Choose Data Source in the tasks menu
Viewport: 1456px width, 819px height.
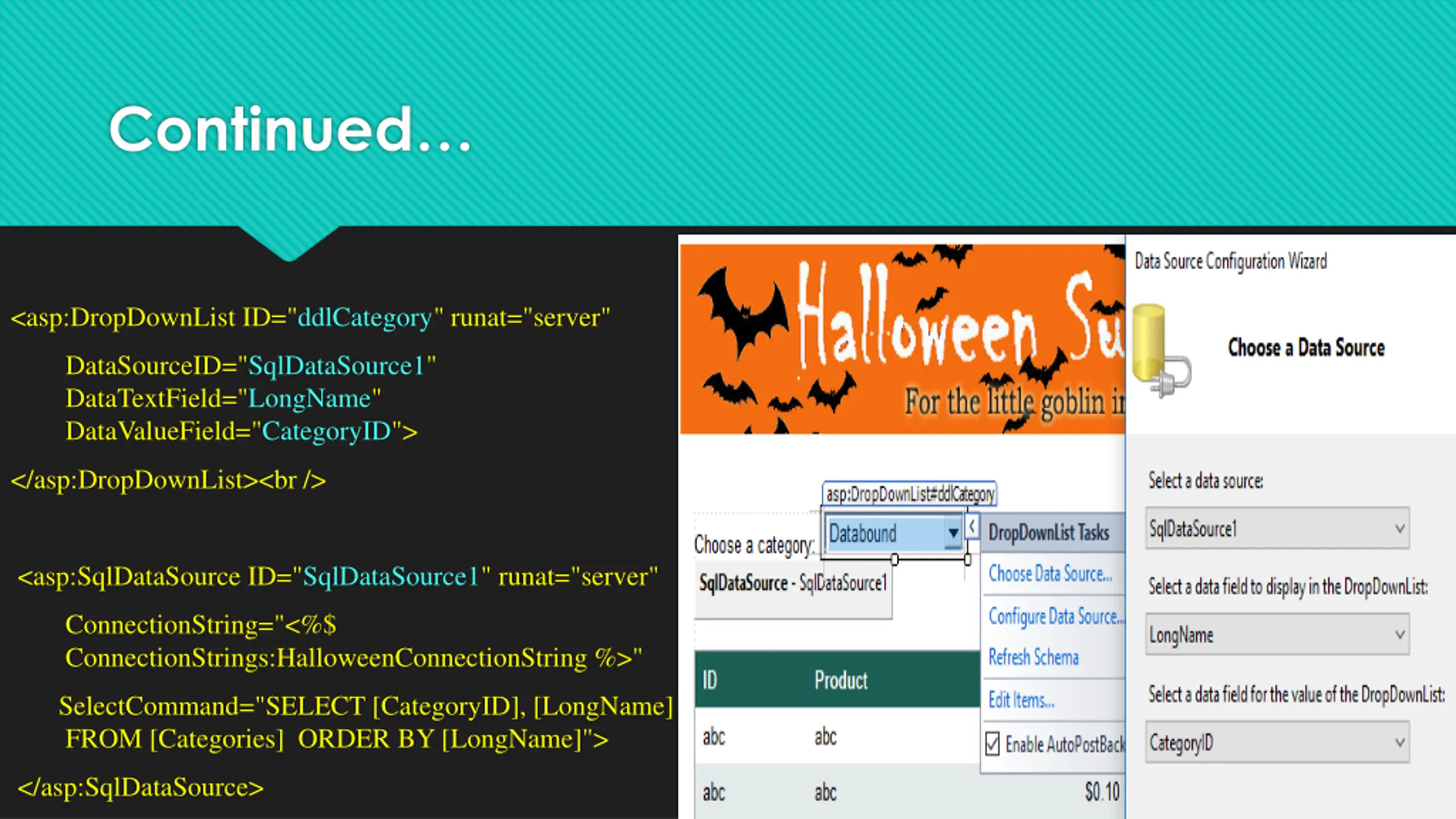[x=1050, y=573]
